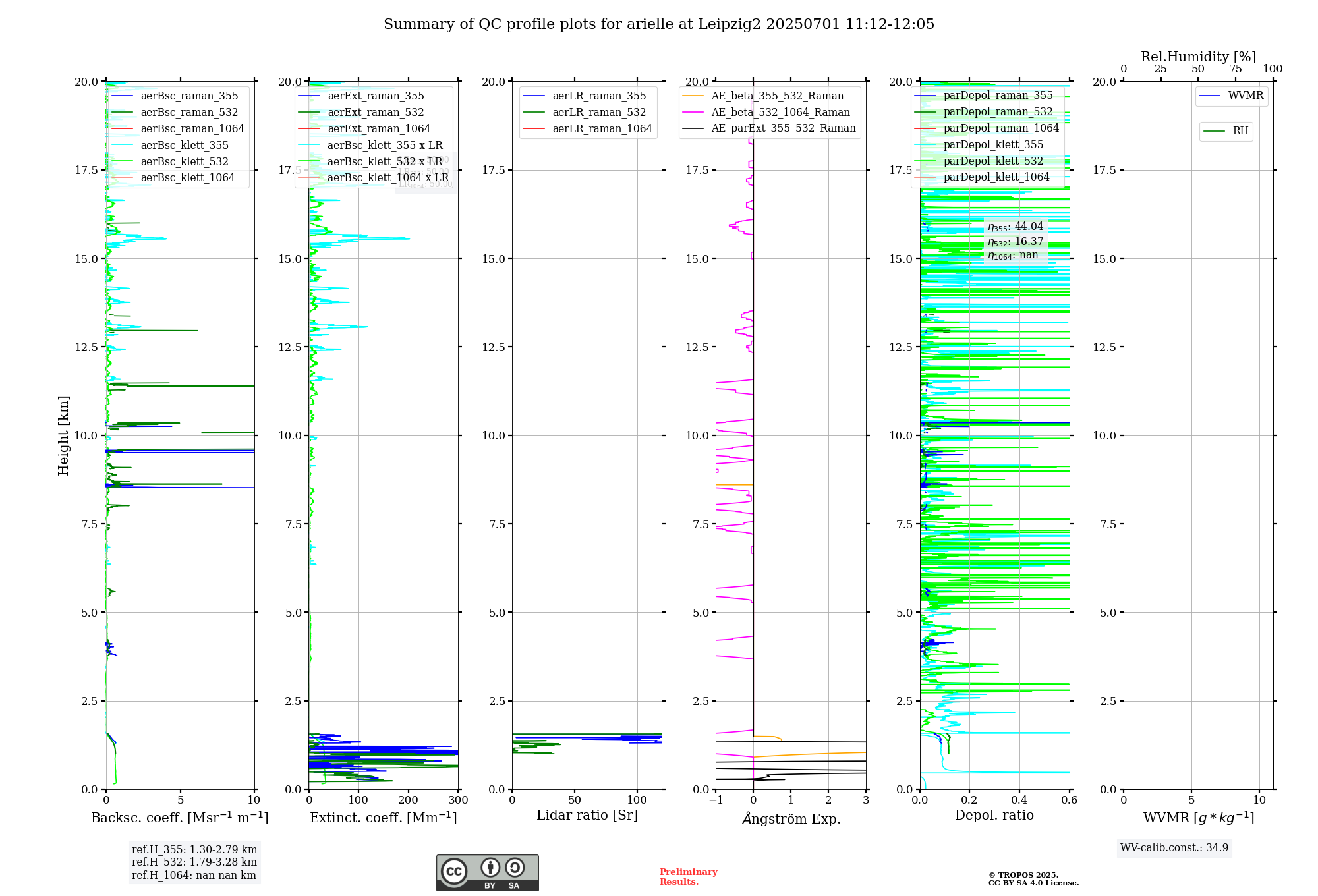
Task: Select aerLR_raman_355 in lidar ratio legend
Action: coord(585,96)
